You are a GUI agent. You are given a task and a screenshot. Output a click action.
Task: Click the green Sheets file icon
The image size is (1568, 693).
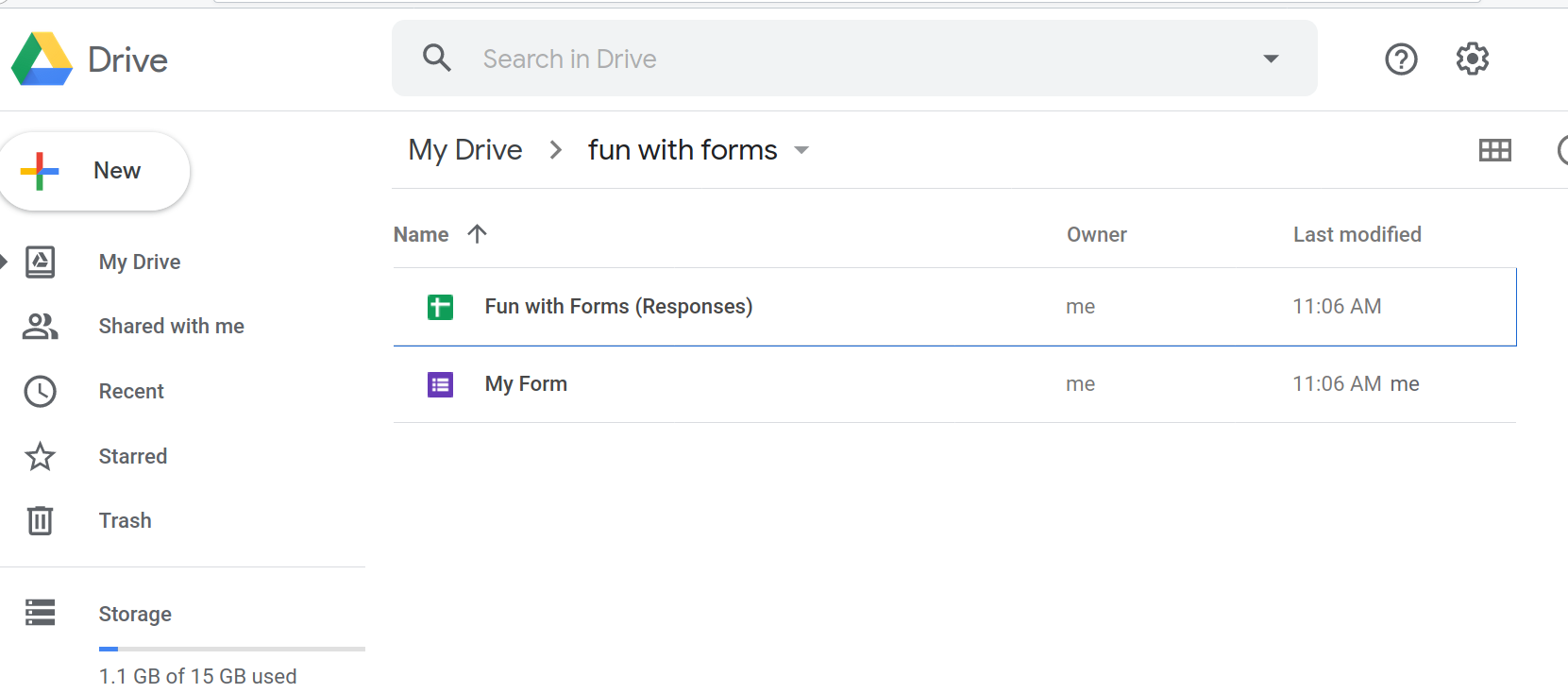[440, 307]
